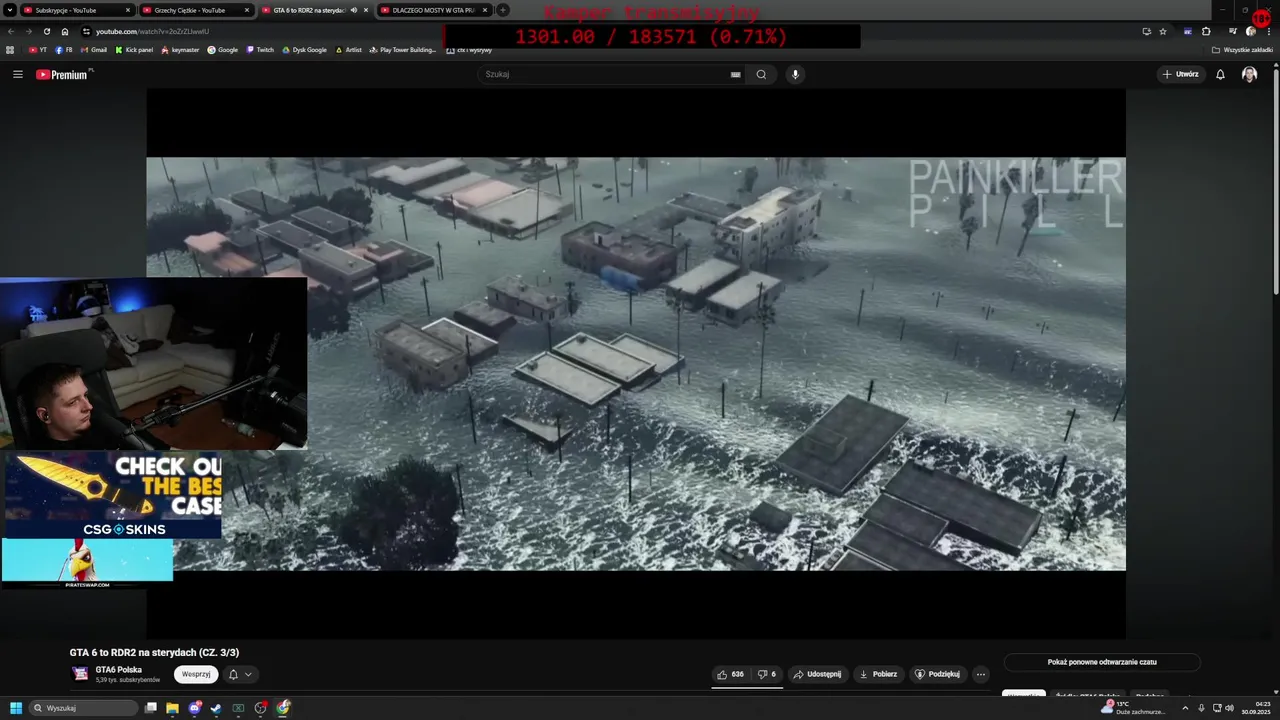Dislike the video thumbs-down button
Screen dimensions: 1280x720
[767, 674]
